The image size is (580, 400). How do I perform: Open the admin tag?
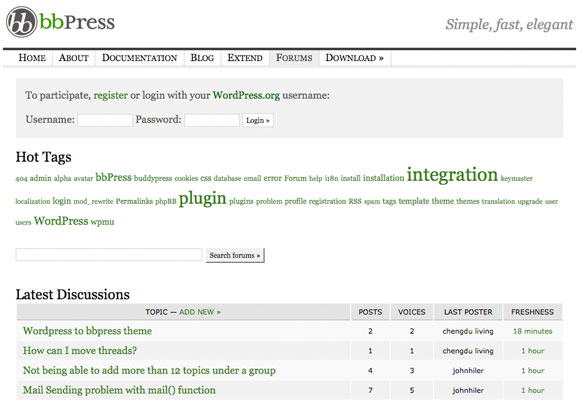40,178
